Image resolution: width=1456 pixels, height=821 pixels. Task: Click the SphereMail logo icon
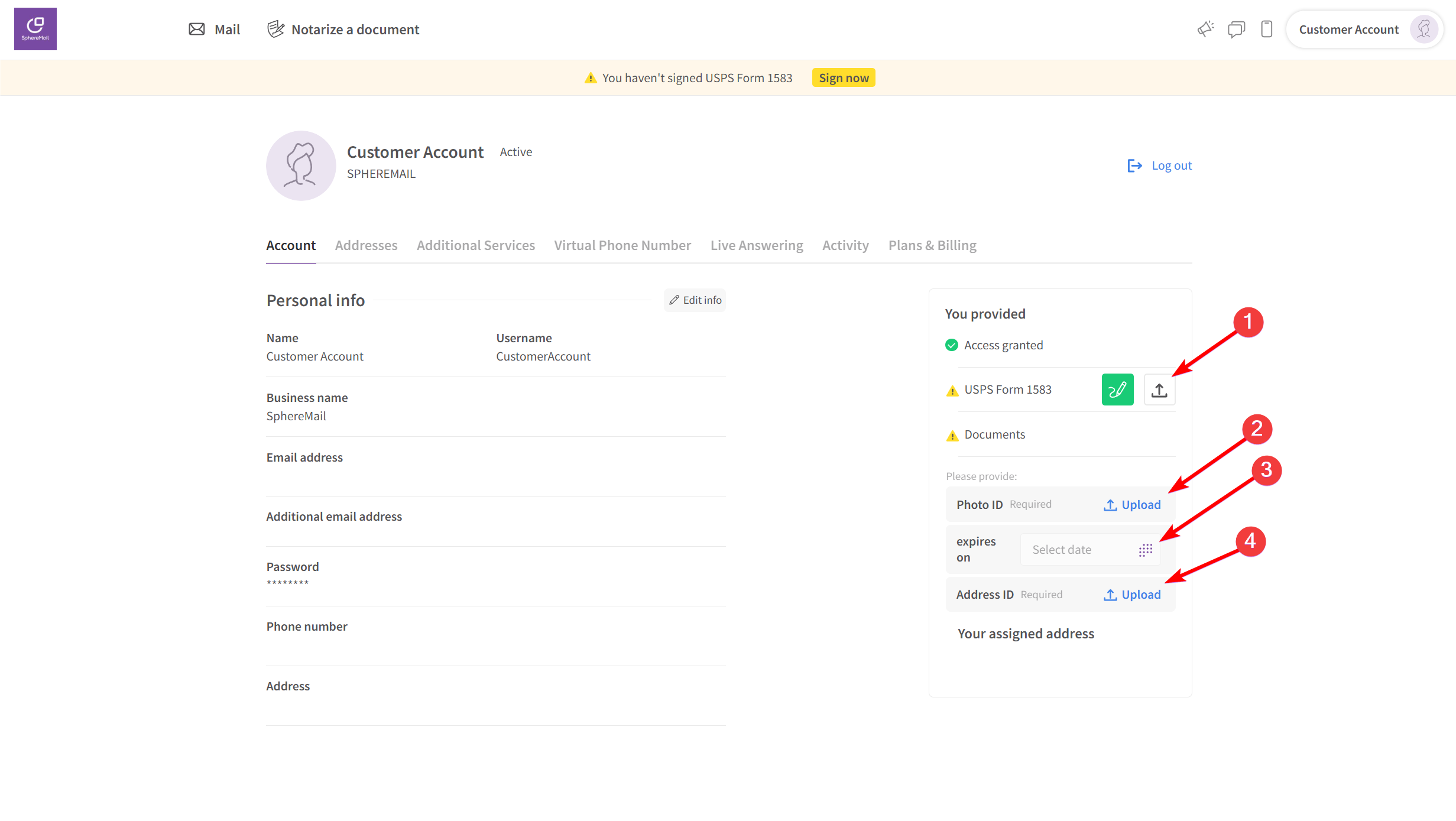(x=35, y=29)
